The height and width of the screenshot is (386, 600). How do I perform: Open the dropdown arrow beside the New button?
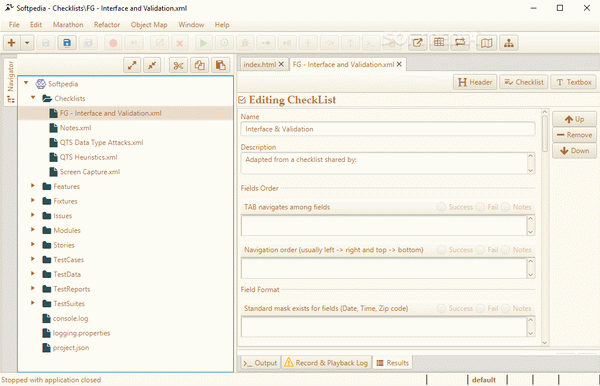point(27,43)
